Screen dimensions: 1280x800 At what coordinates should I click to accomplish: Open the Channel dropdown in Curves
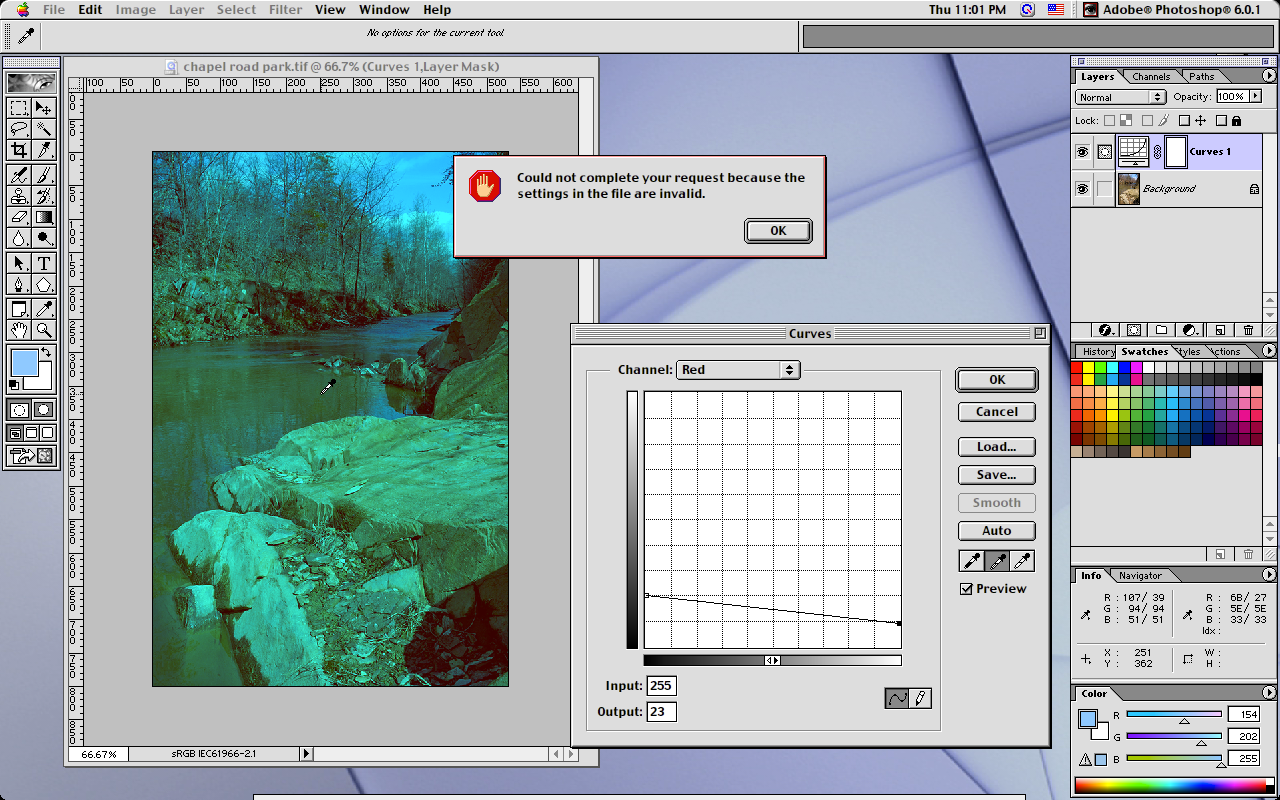[738, 370]
